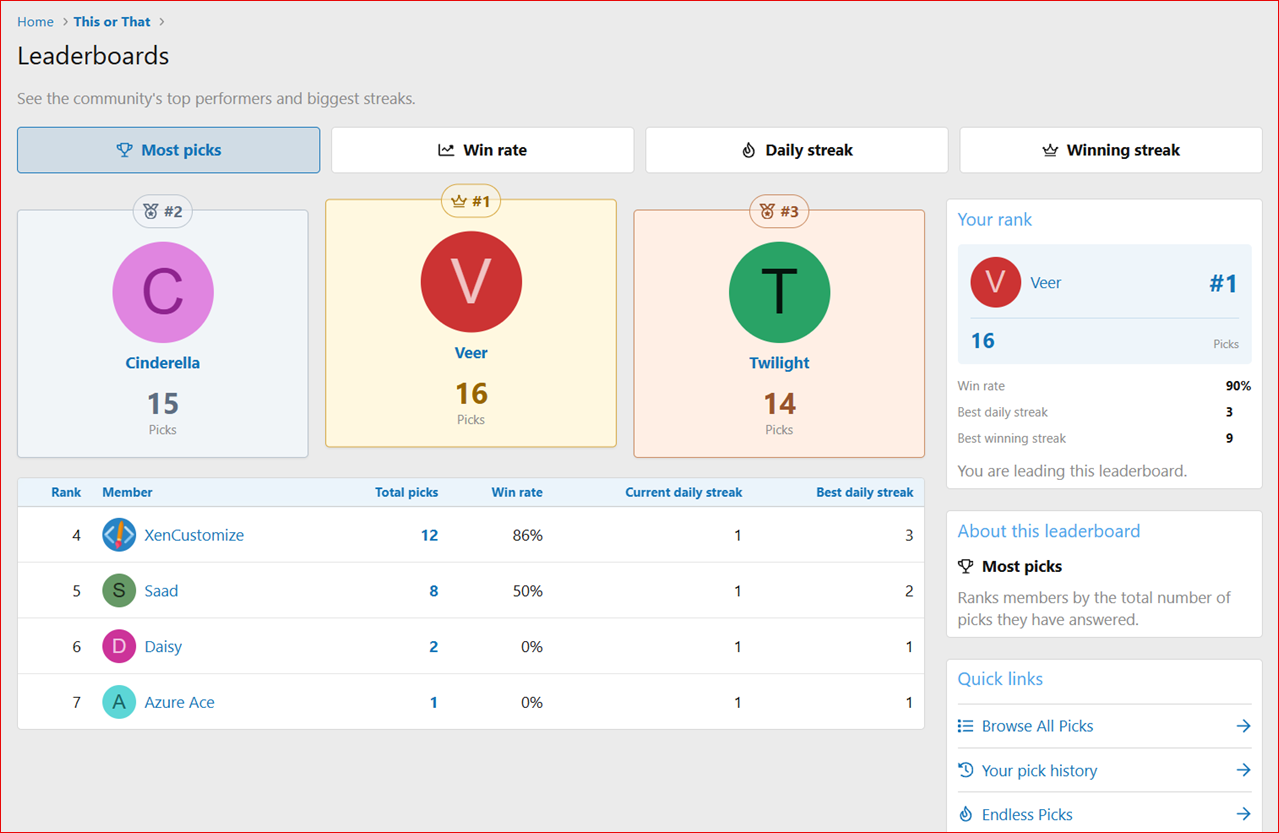This screenshot has height=833, width=1279.
Task: Click the 90% win rate value
Action: [1240, 386]
